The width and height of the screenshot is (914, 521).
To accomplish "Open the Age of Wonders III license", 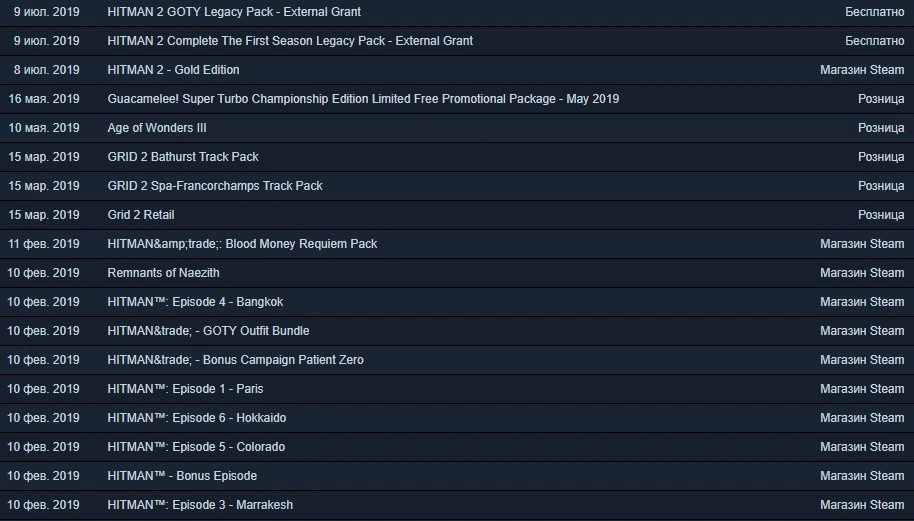I will tap(157, 128).
